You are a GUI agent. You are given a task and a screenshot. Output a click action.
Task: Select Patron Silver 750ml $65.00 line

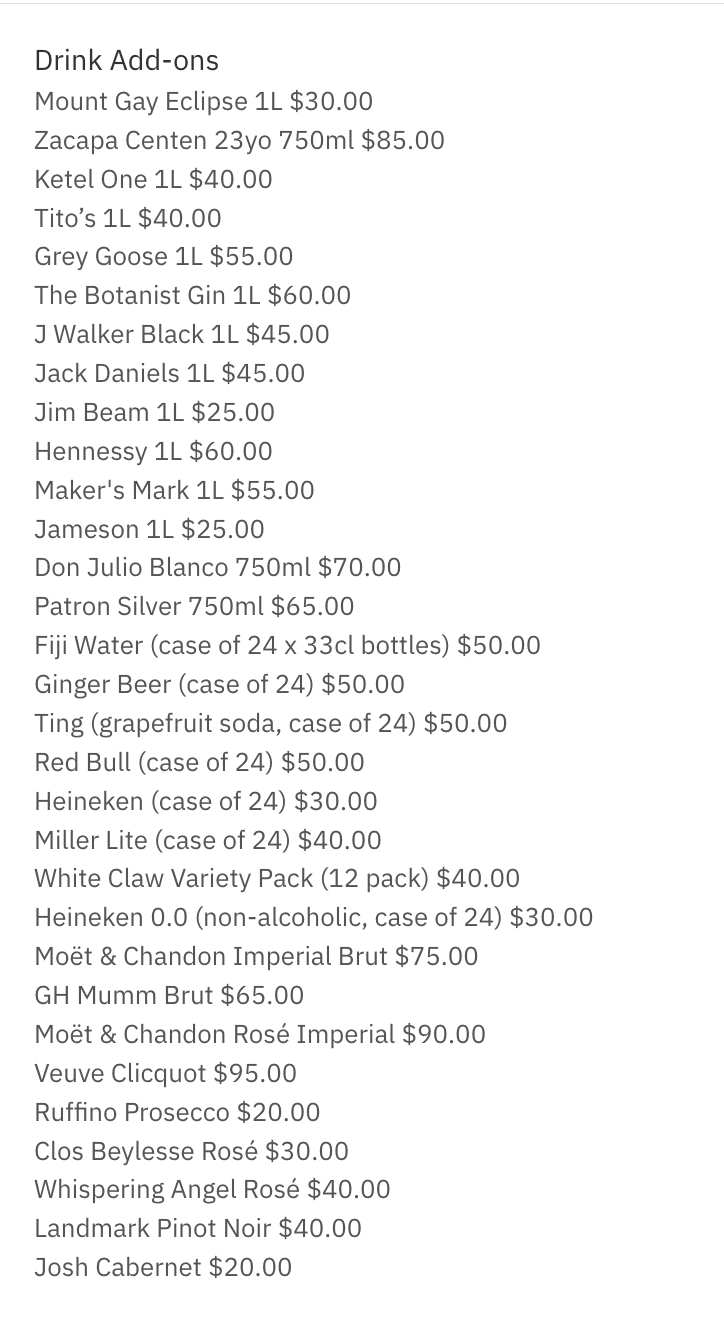[194, 607]
